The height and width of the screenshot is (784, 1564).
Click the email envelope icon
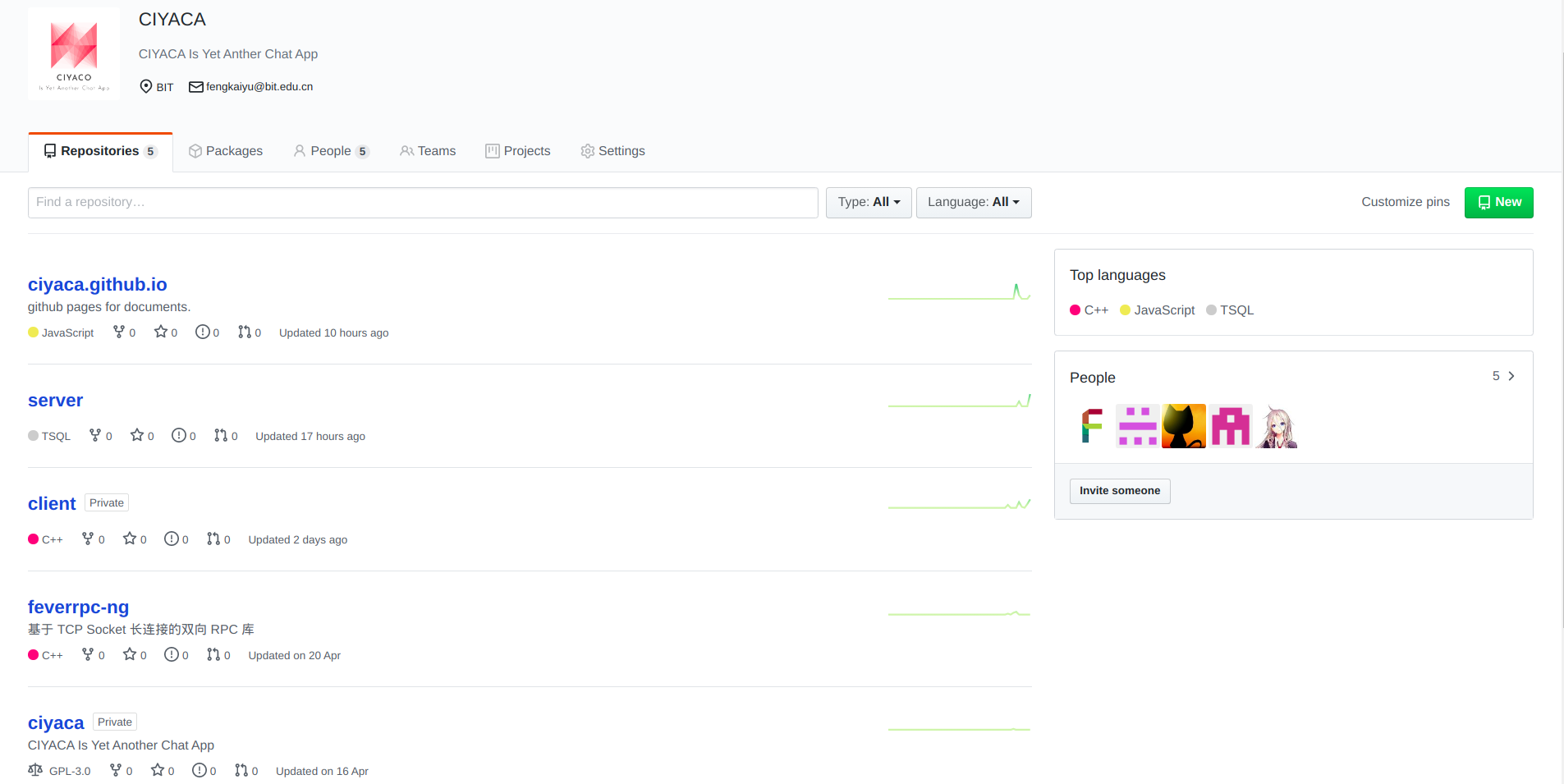(x=196, y=87)
